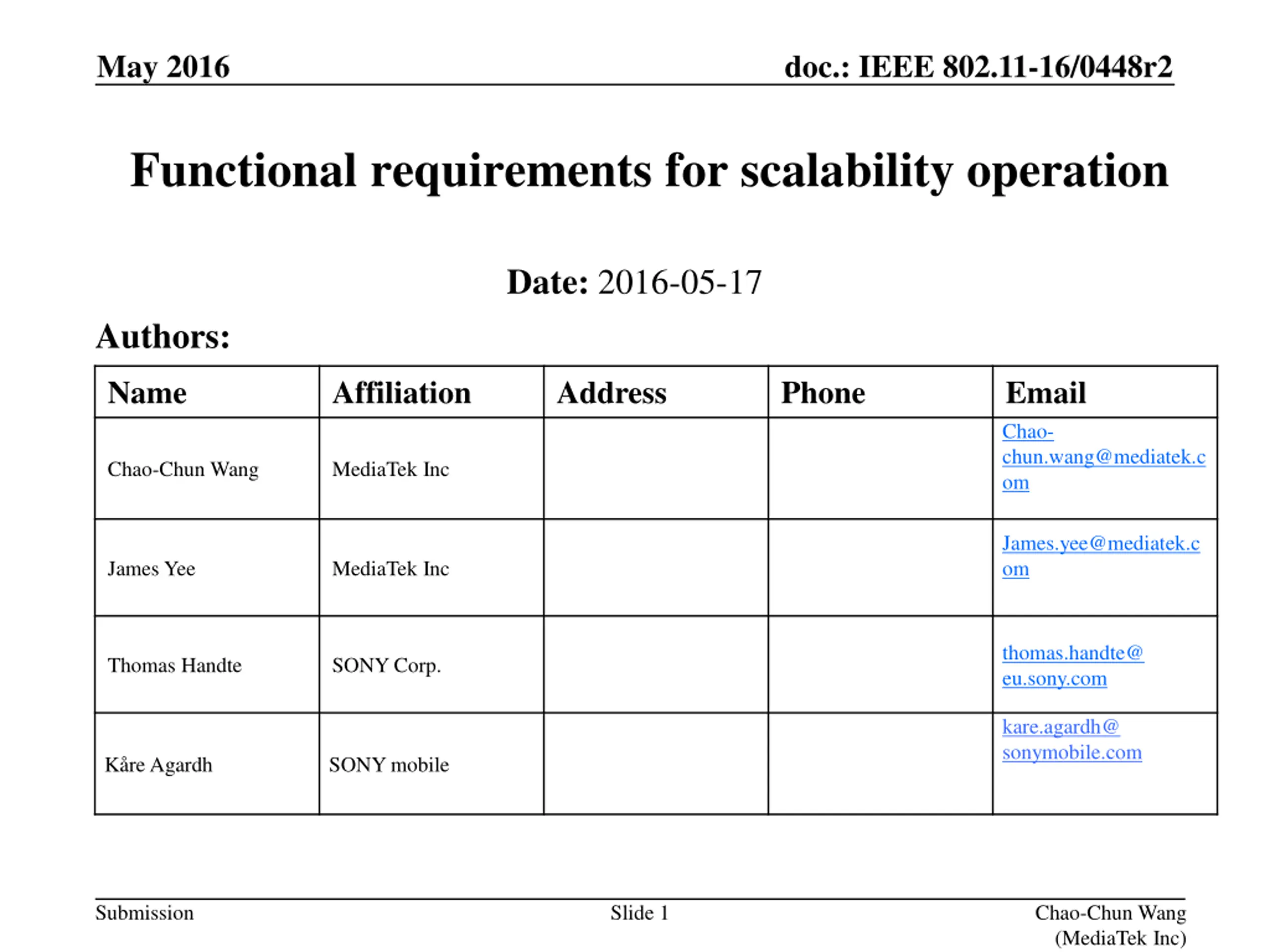This screenshot has height=952, width=1270.
Task: Select the Affiliation column header cell
Action: [x=432, y=392]
